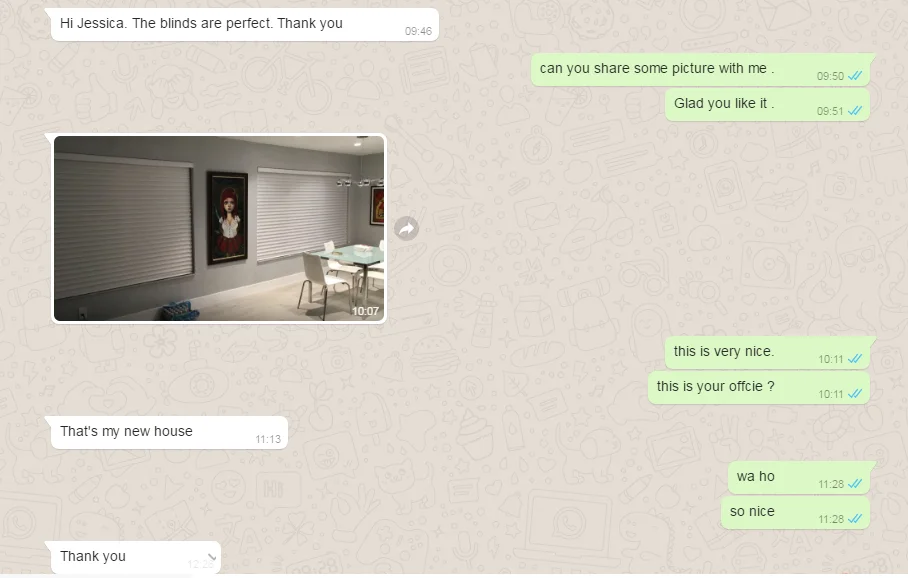The width and height of the screenshot is (908, 578).
Task: Click read ticks on 'this is your offcie ?'
Action: point(855,394)
